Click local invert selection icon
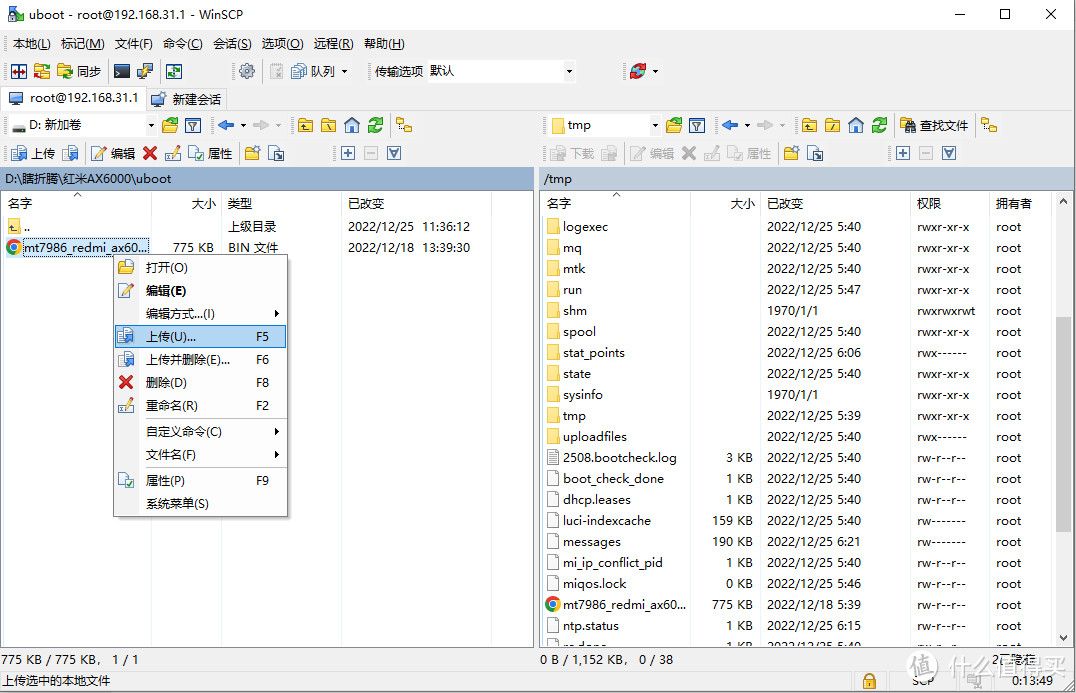Image resolution: width=1076 pixels, height=693 pixels. point(394,154)
